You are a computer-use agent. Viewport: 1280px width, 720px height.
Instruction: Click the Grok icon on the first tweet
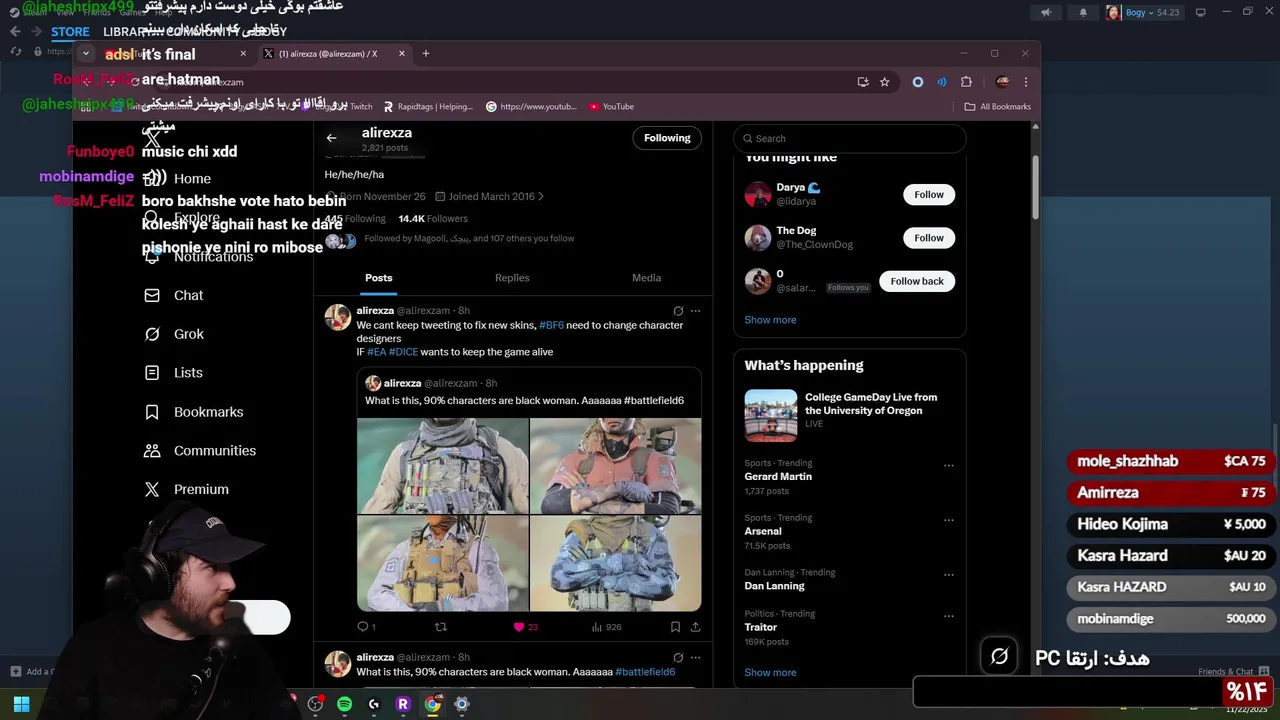pos(678,311)
